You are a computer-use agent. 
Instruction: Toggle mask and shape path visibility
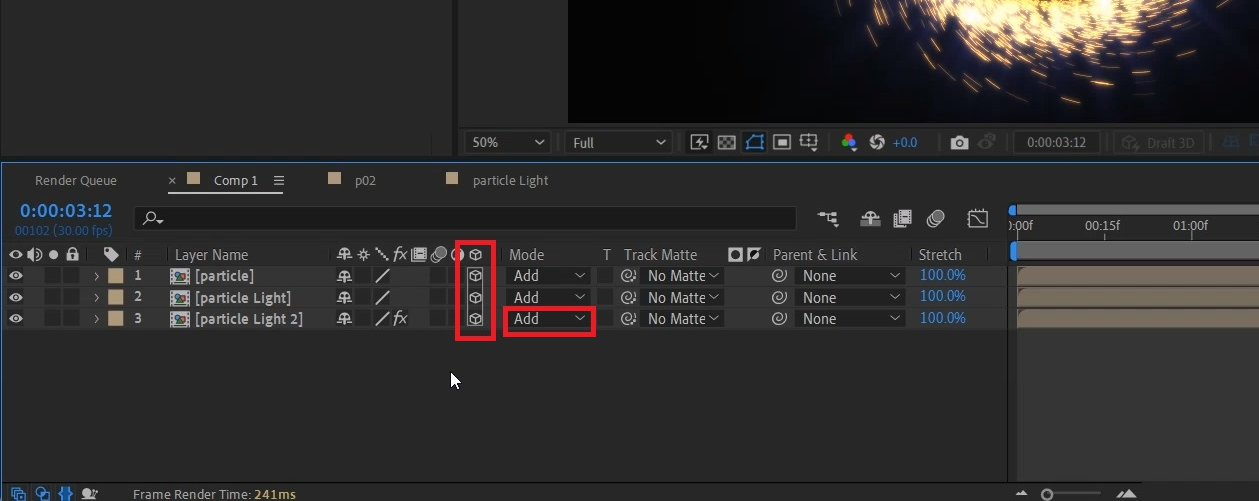tap(755, 143)
